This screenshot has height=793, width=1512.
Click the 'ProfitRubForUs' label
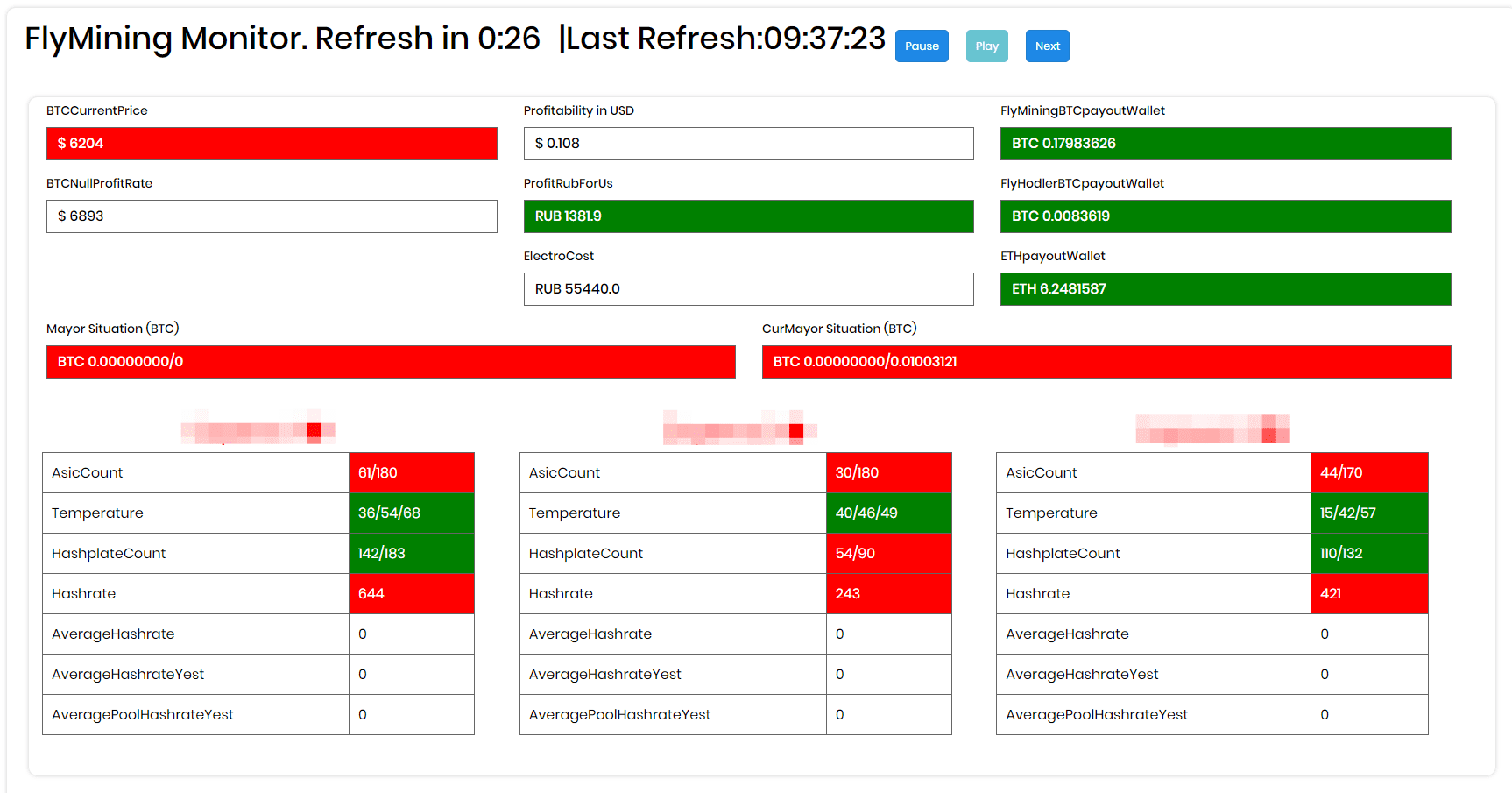(x=569, y=183)
